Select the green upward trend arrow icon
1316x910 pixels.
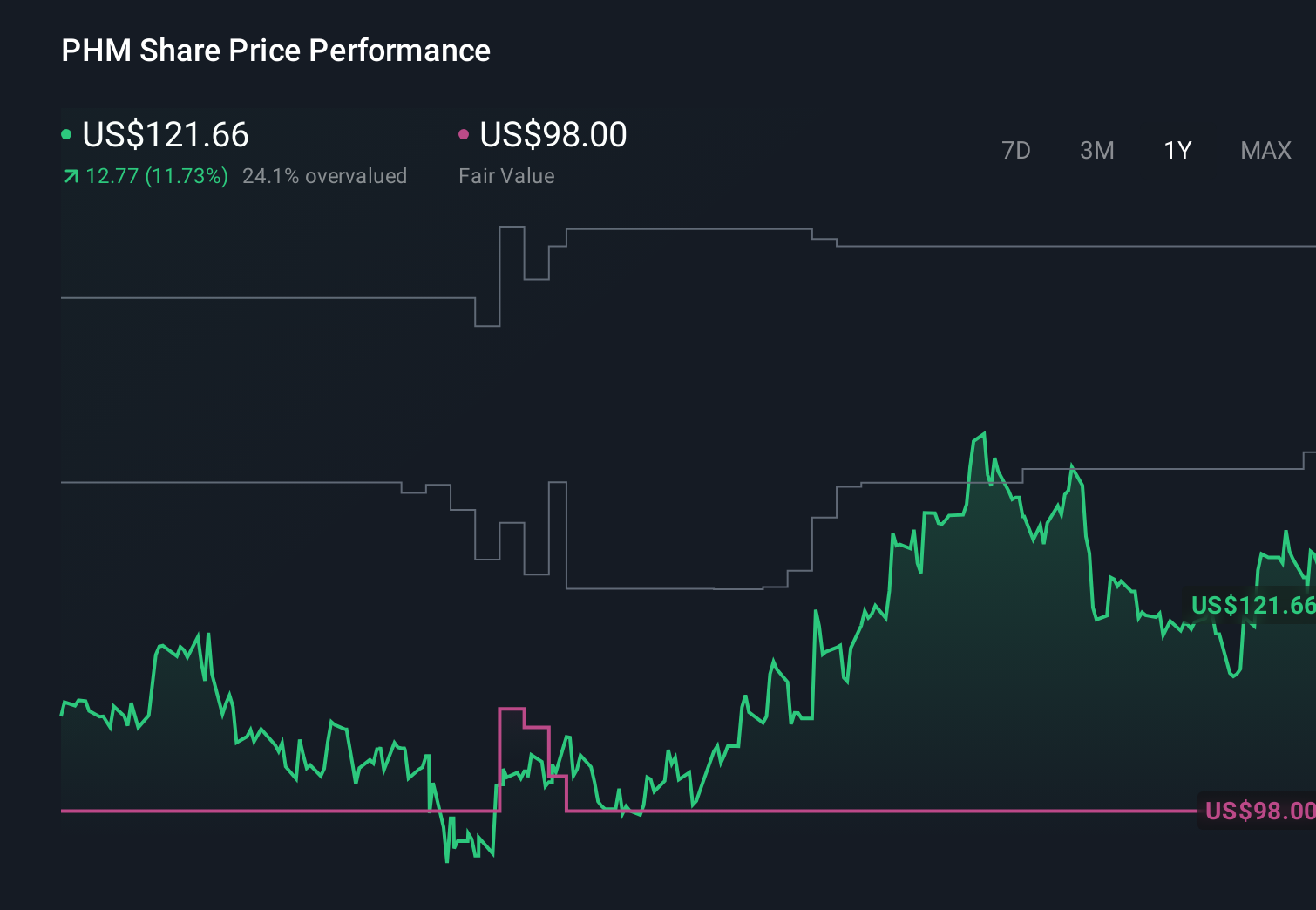point(70,176)
